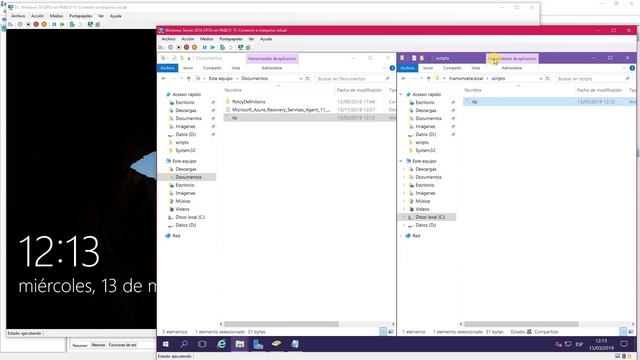Click search box Buscar en scripts
Screen dimensions: 640x360
(x=594, y=78)
